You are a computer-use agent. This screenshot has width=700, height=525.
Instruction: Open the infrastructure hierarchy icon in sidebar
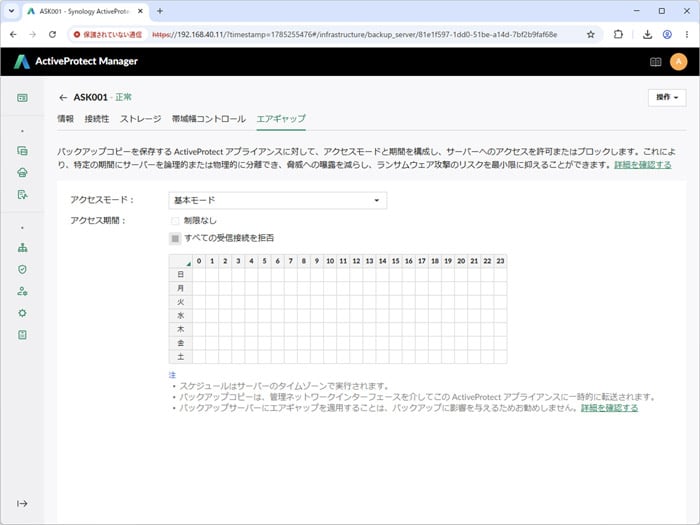[22, 248]
